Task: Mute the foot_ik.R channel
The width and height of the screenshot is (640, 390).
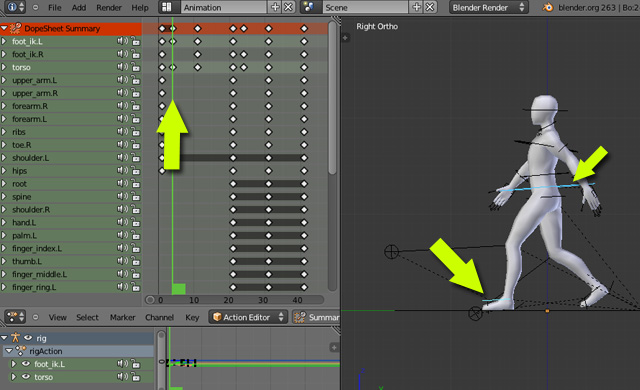Action: click(x=122, y=54)
